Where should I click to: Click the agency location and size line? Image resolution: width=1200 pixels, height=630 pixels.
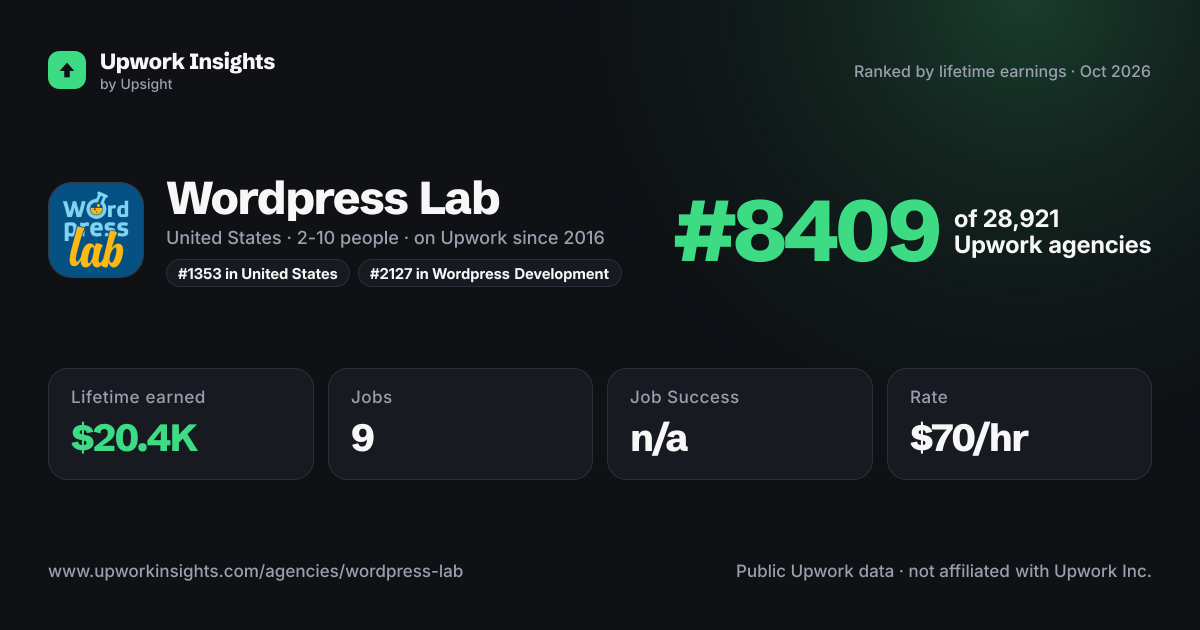click(385, 238)
